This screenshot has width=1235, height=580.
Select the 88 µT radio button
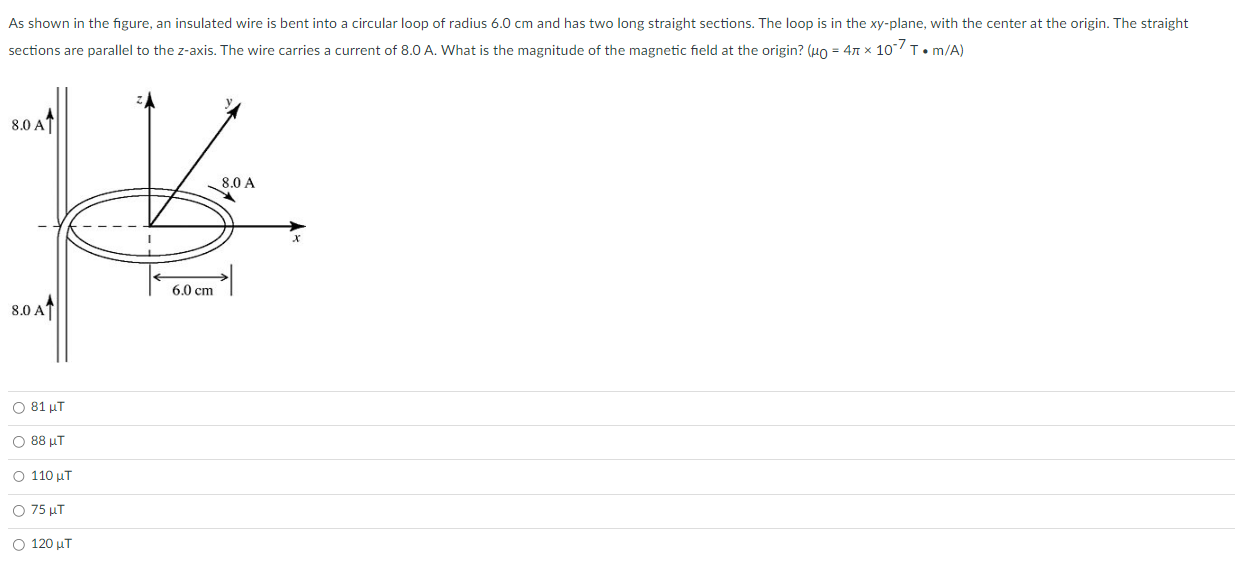pos(18,441)
